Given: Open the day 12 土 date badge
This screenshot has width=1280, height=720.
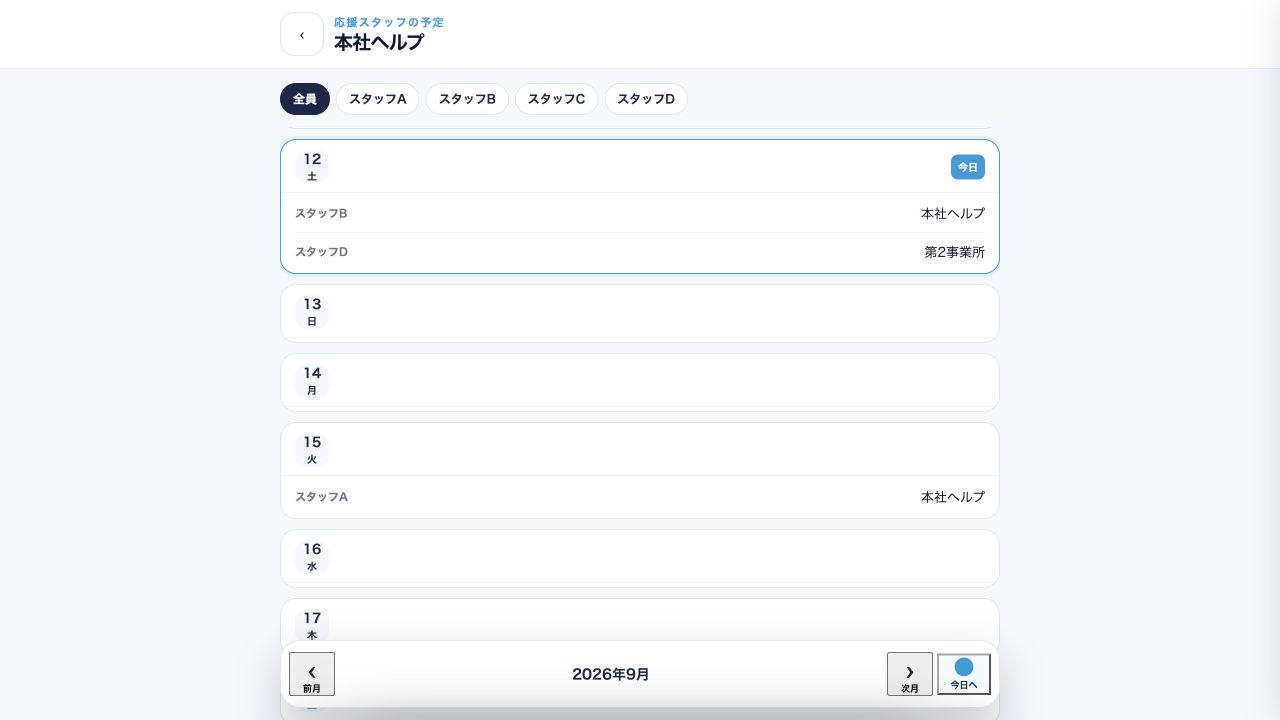Looking at the screenshot, I should (312, 167).
